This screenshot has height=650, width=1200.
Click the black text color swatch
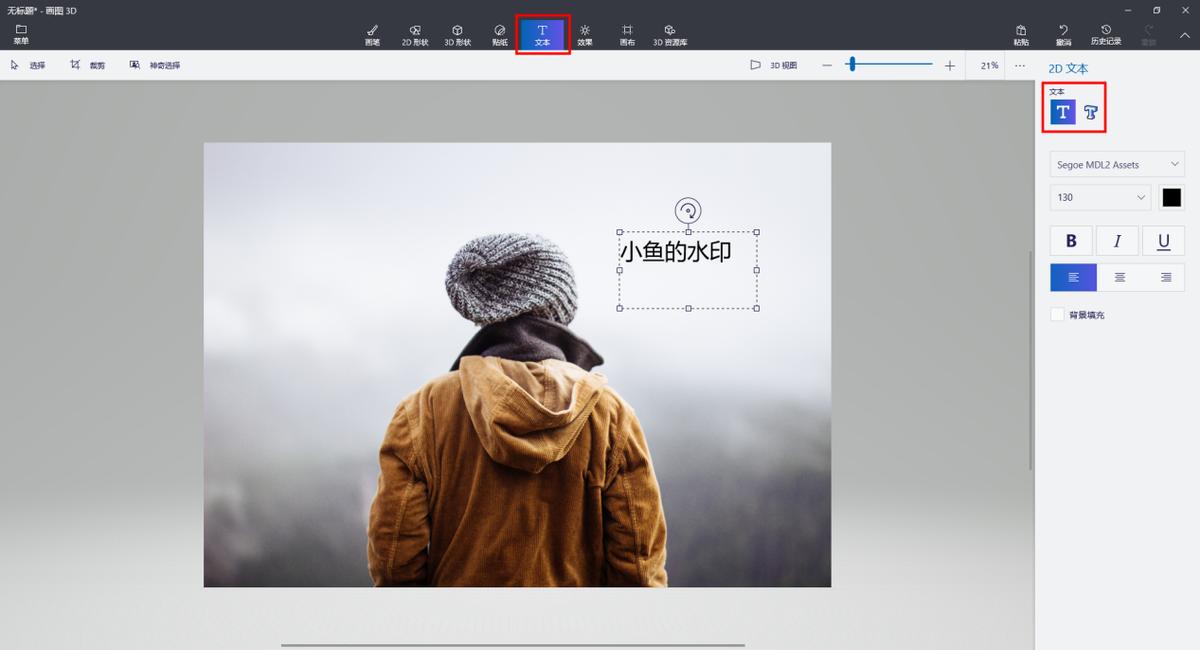(1171, 198)
